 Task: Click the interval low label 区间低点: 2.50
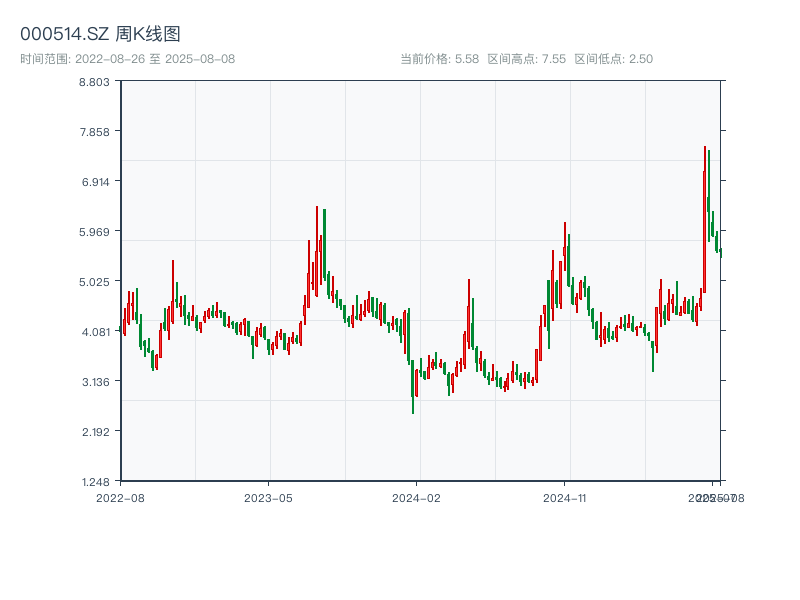click(x=614, y=59)
